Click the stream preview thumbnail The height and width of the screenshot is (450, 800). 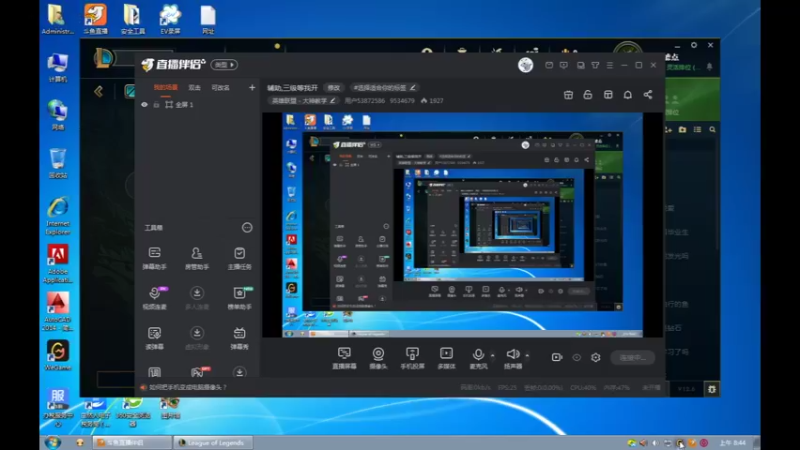(463, 225)
